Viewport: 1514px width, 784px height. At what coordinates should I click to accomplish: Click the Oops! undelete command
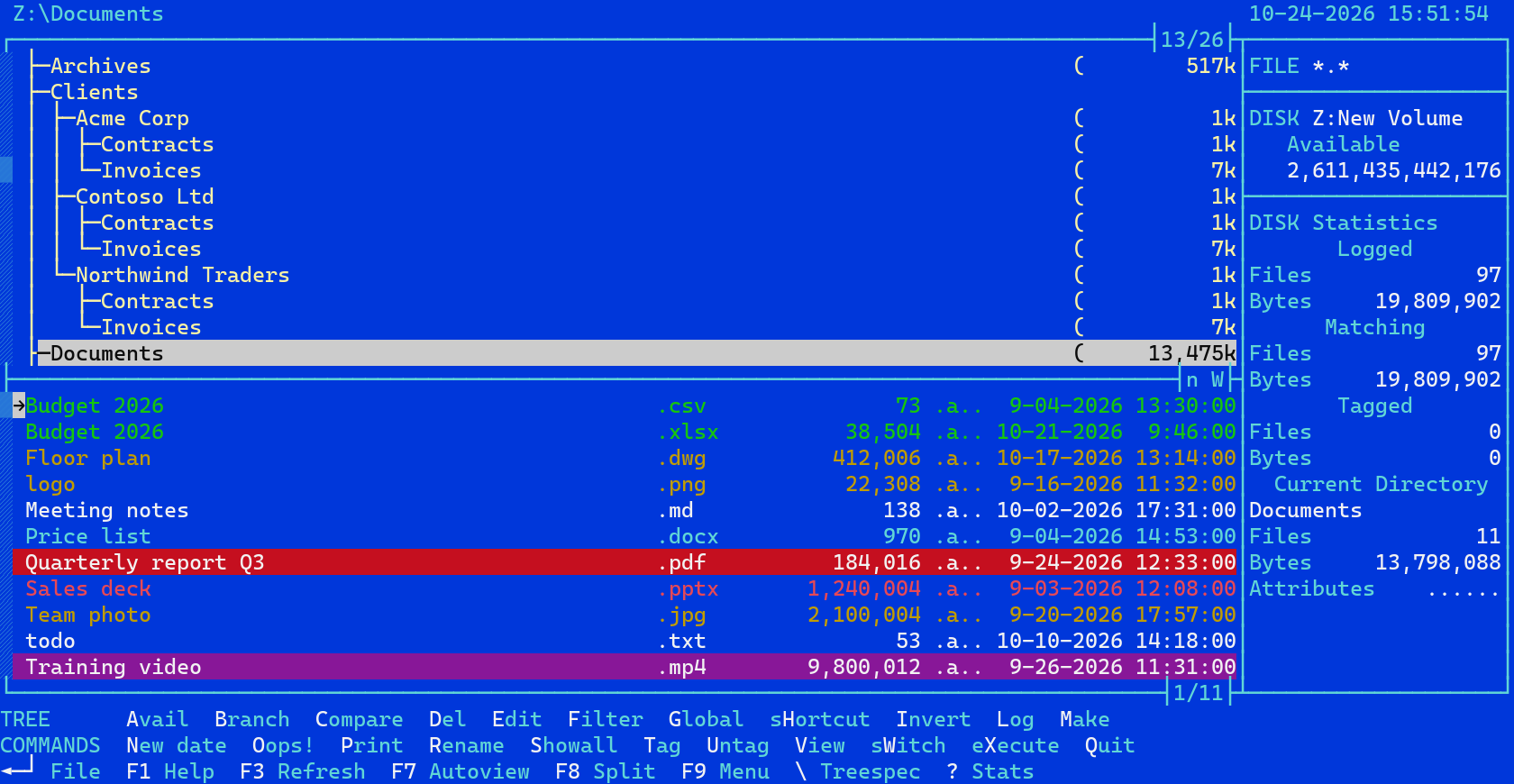pos(284,745)
